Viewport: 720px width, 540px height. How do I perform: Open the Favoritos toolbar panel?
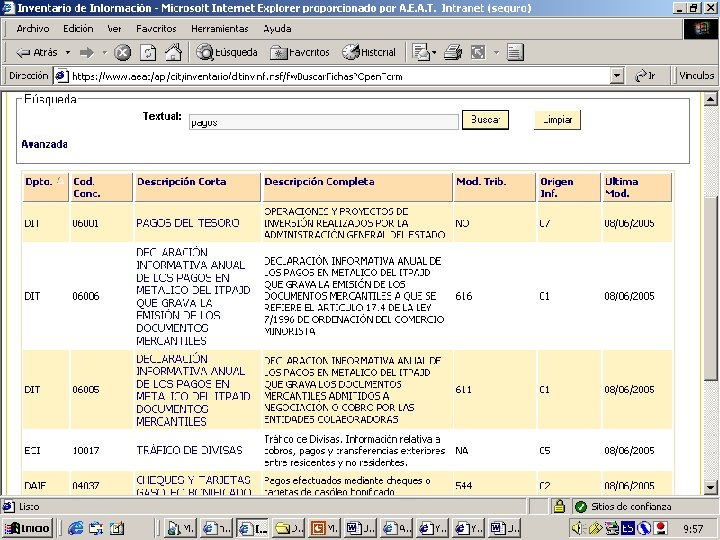(x=300, y=52)
